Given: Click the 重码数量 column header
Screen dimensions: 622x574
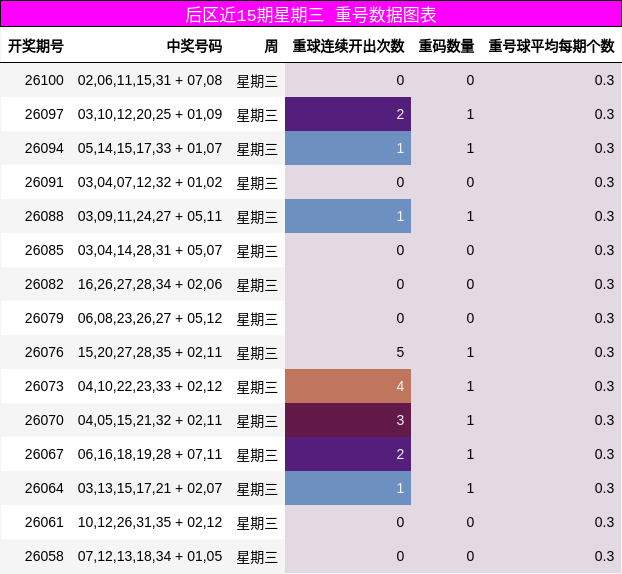Looking at the screenshot, I should tap(446, 46).
